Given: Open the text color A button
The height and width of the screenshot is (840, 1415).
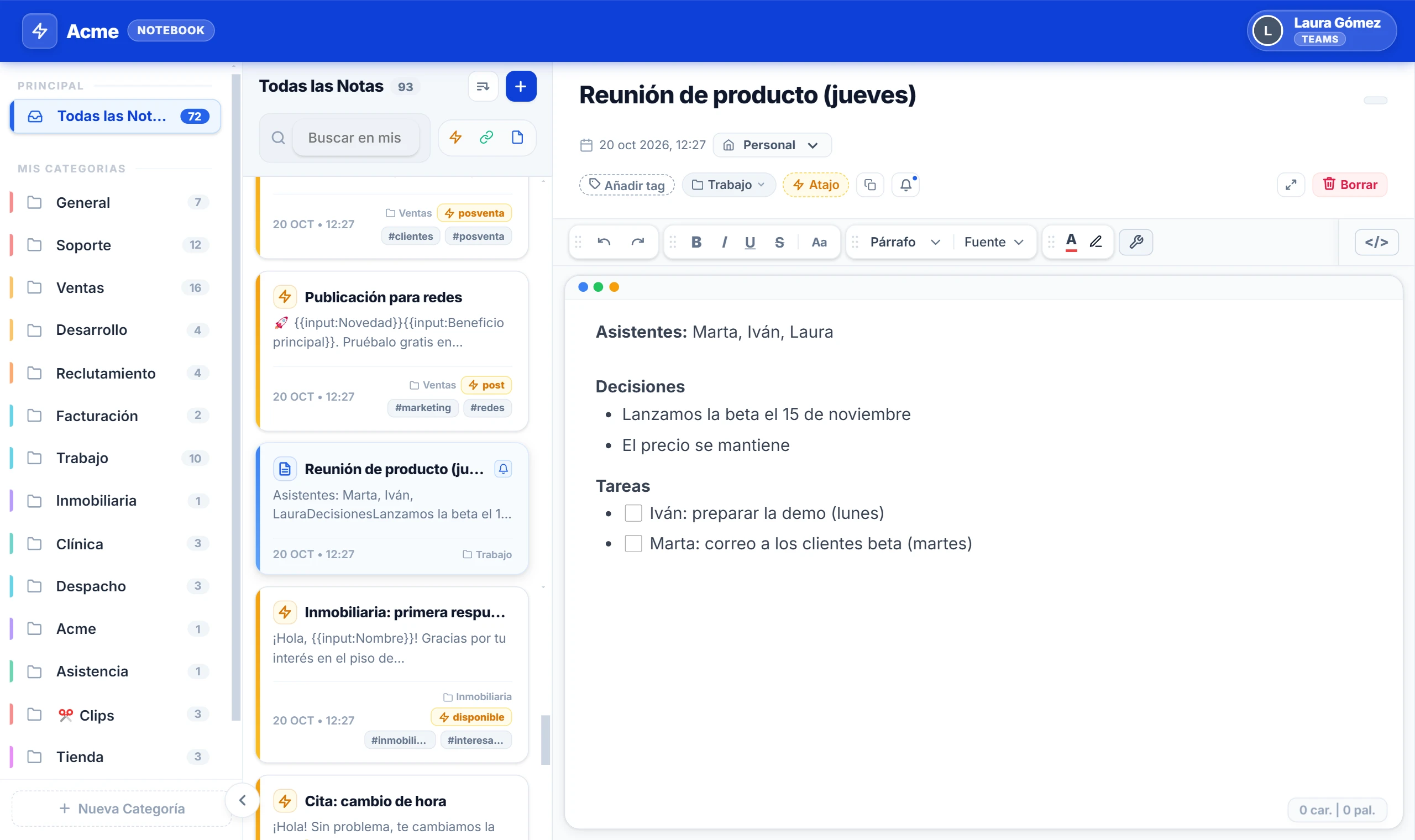Looking at the screenshot, I should point(1071,242).
